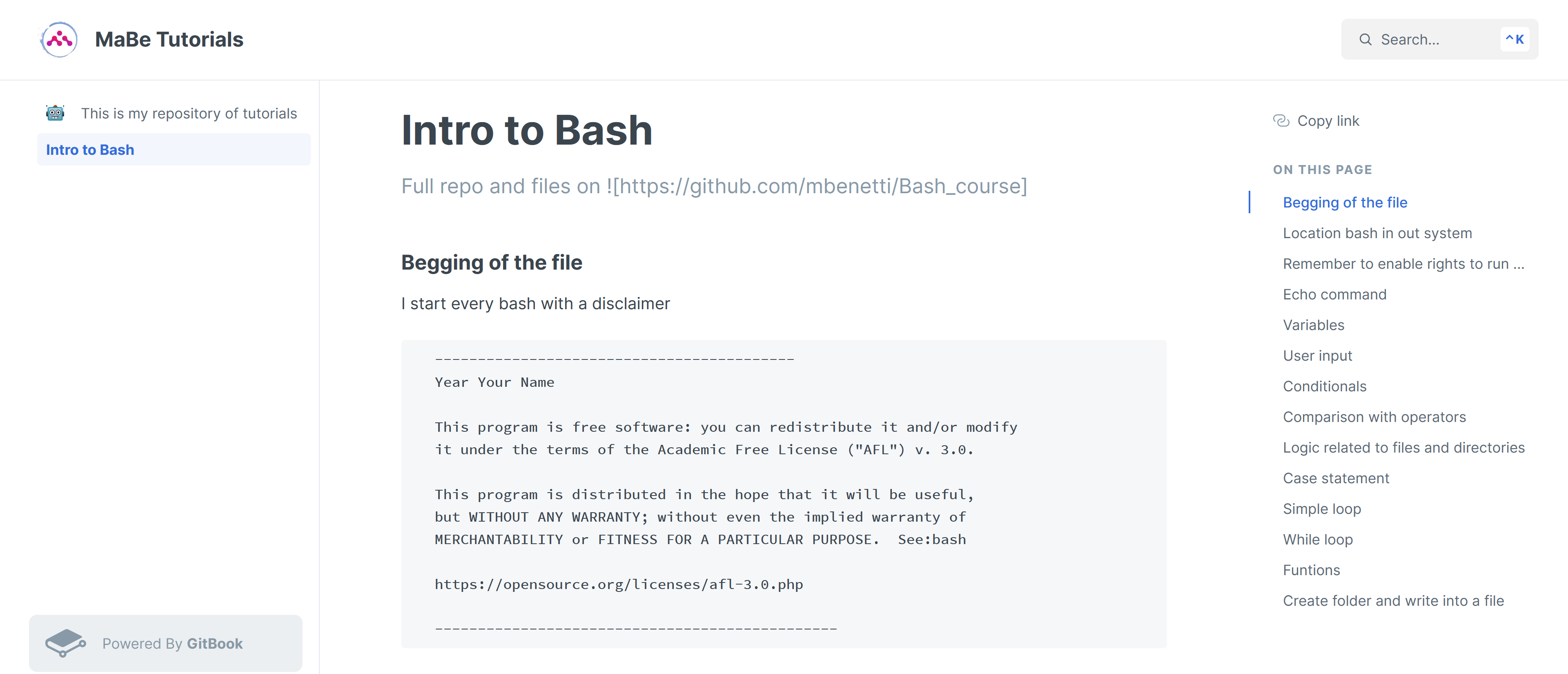Jump to the Conditionals section

point(1324,386)
